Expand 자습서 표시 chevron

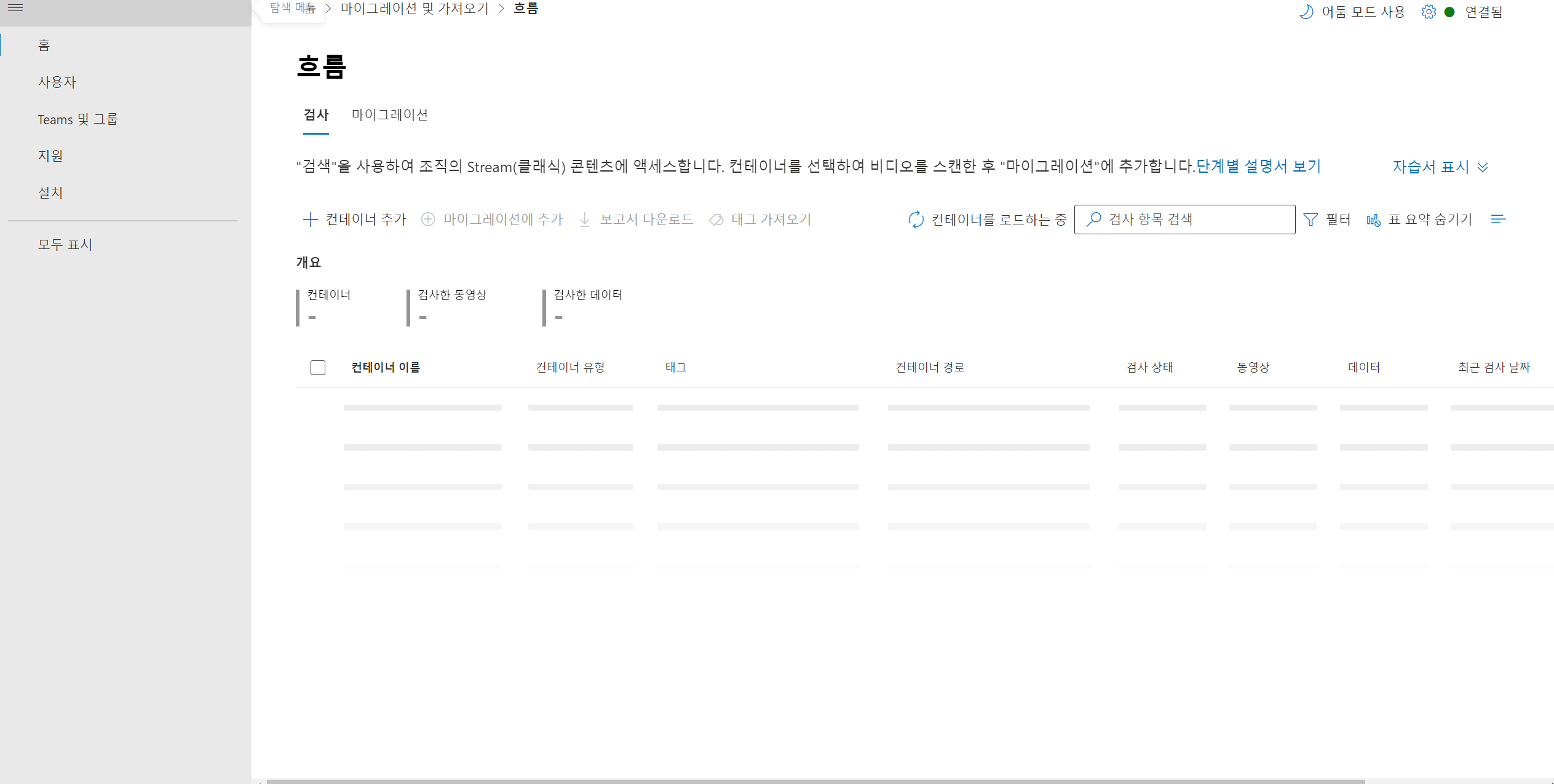click(x=1483, y=167)
